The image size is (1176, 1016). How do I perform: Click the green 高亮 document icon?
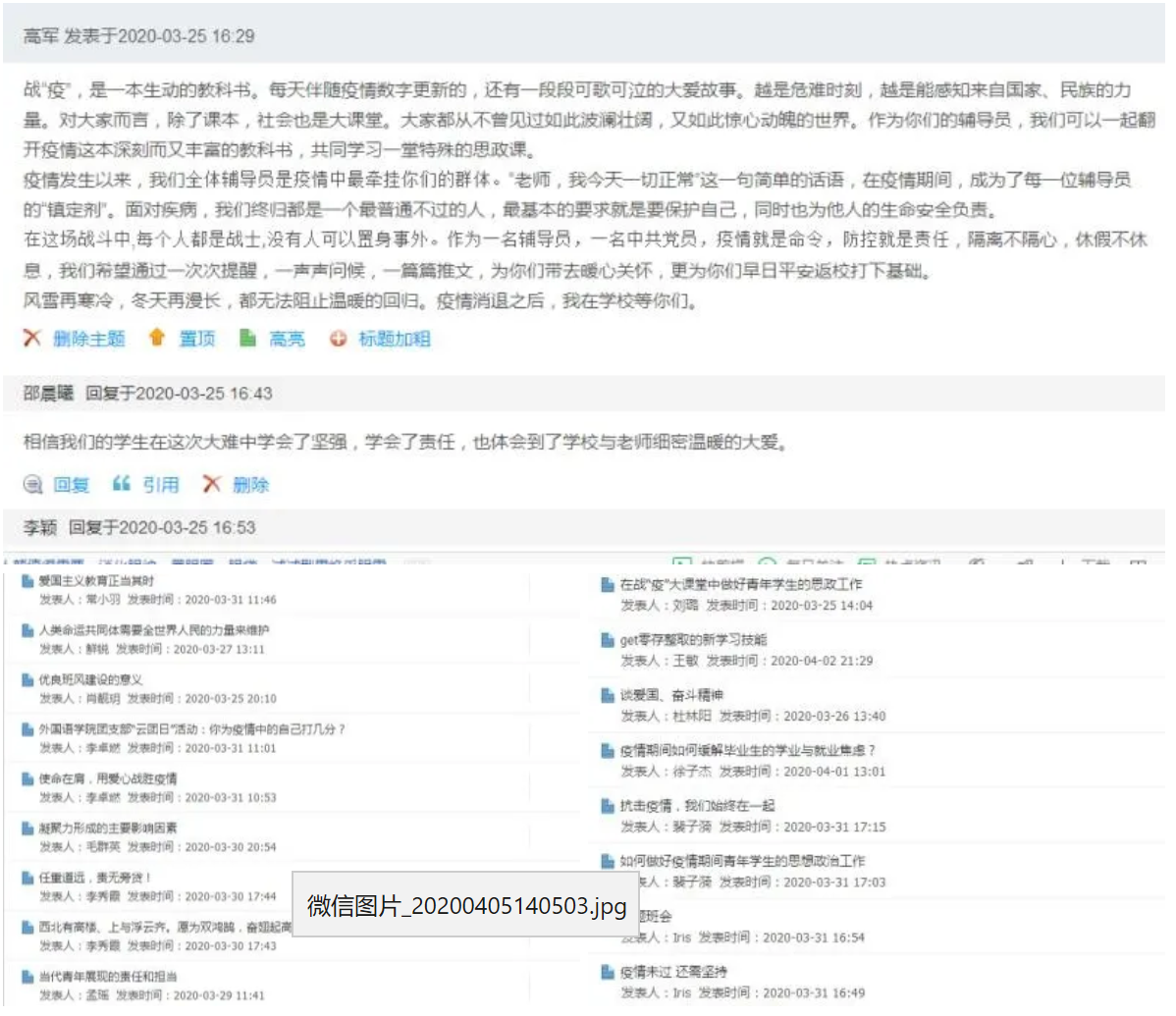pos(248,338)
